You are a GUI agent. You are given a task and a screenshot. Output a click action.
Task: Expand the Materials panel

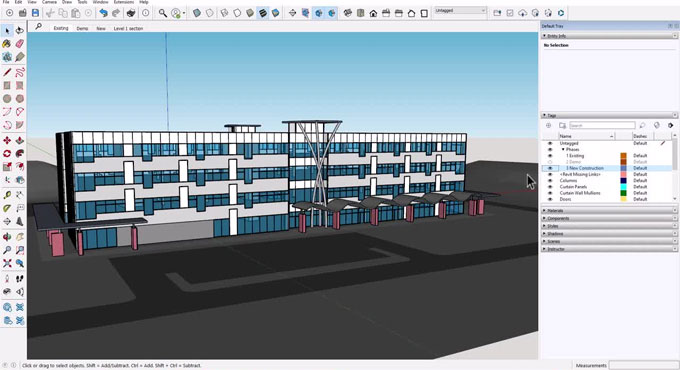pos(609,210)
